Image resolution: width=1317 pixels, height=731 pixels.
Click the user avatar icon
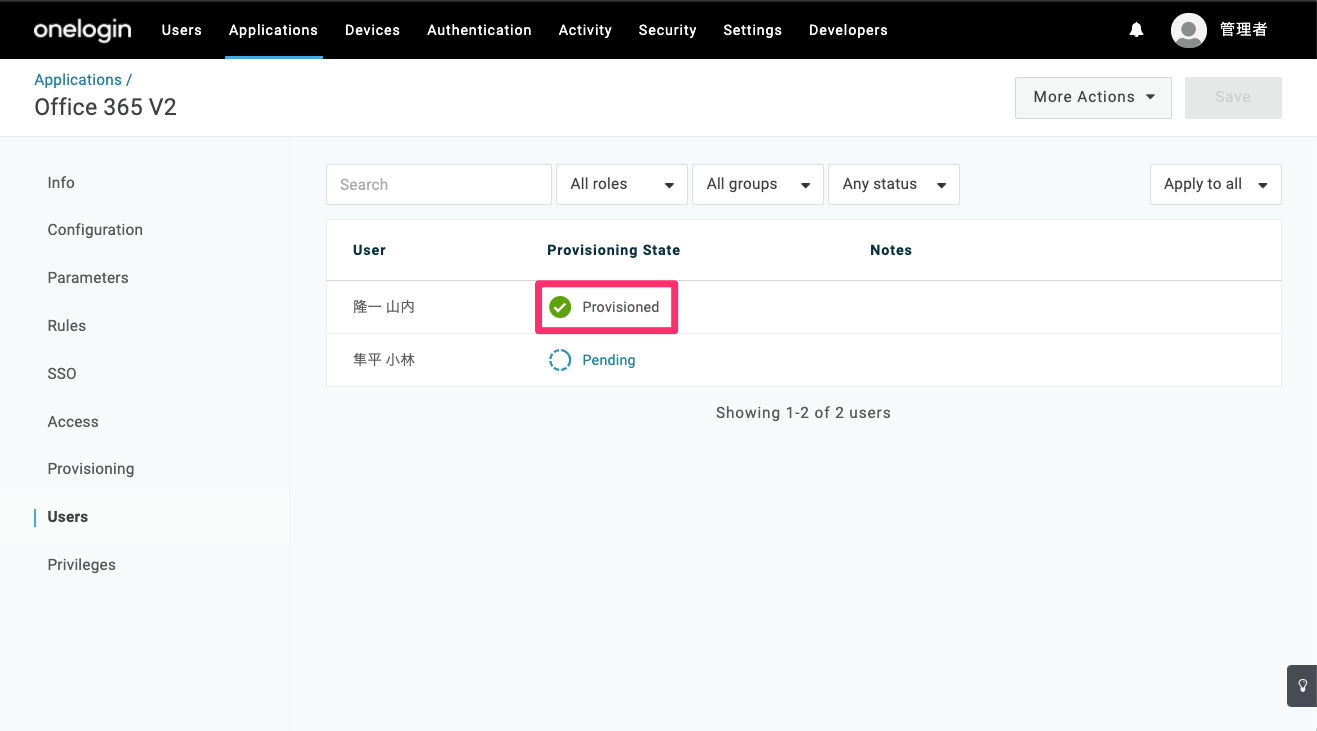coord(1189,30)
